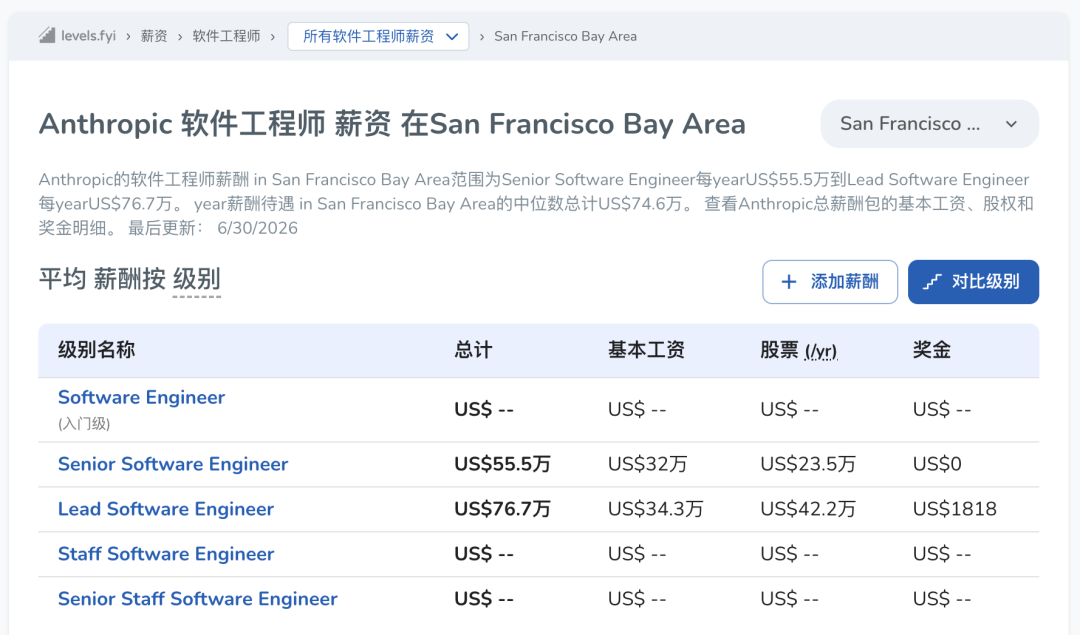Expand the 所有软件工程师薪资 dropdown

tap(378, 37)
